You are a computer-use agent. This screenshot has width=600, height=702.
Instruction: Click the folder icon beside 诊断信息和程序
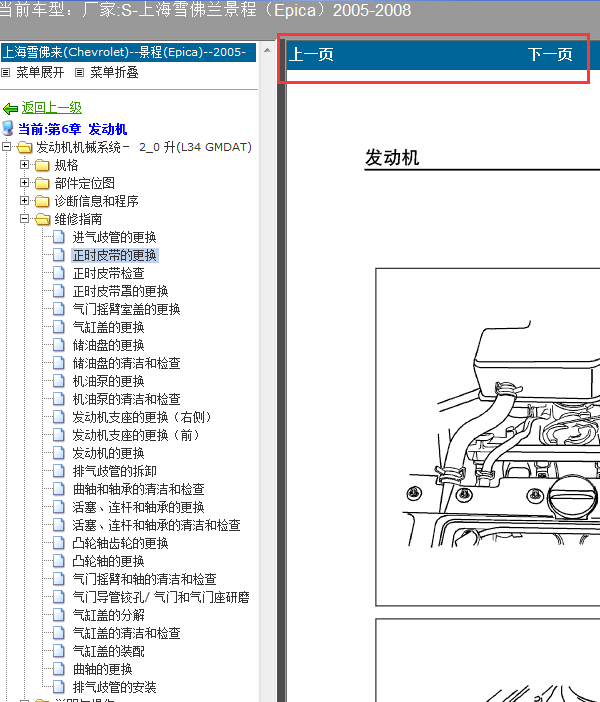(42, 202)
